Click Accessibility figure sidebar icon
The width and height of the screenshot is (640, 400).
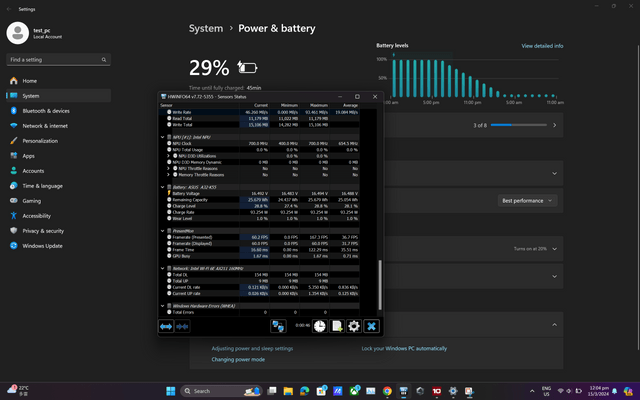pyautogui.click(x=13, y=216)
